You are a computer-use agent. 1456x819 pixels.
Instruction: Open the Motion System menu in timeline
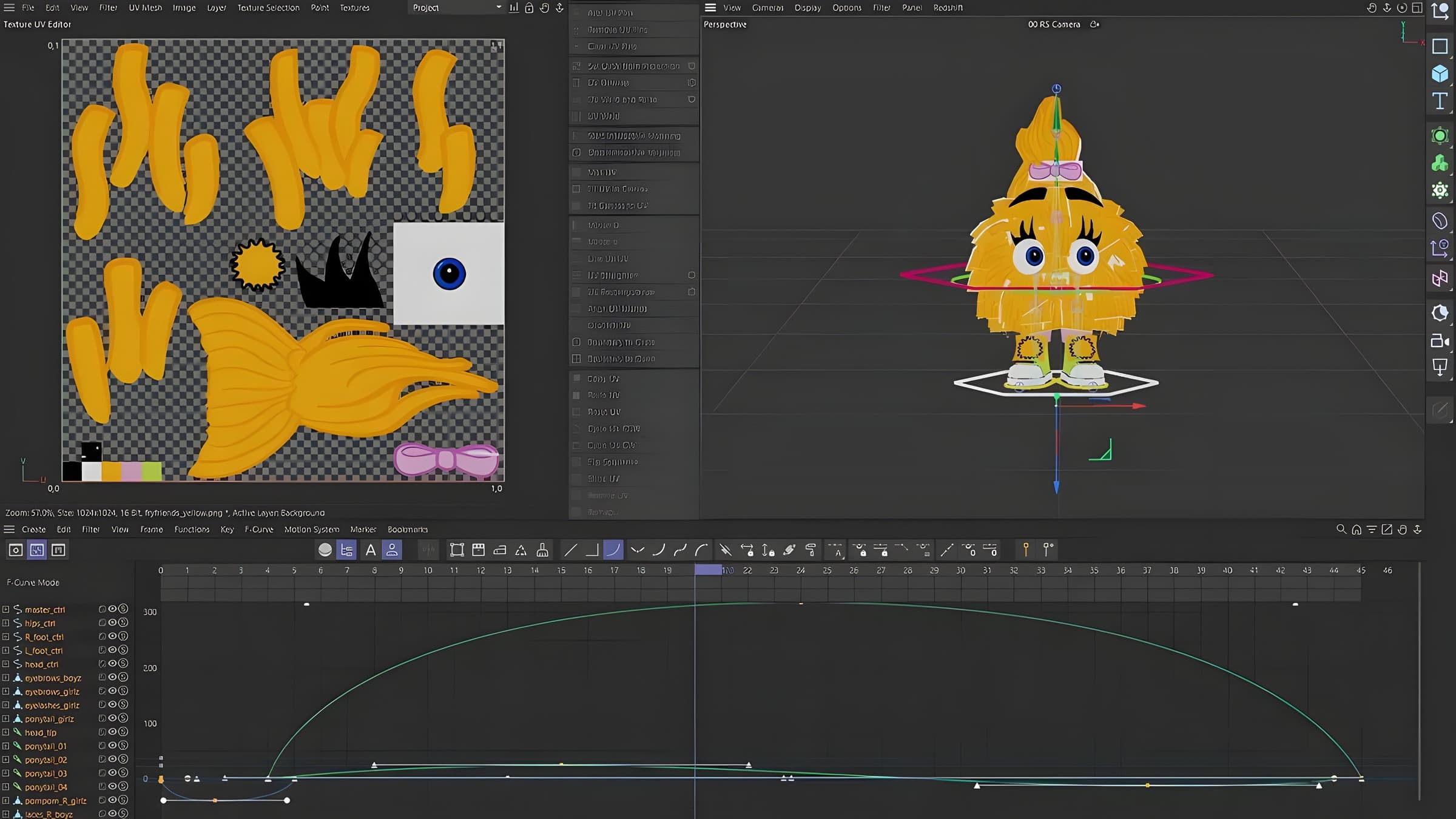coord(312,530)
